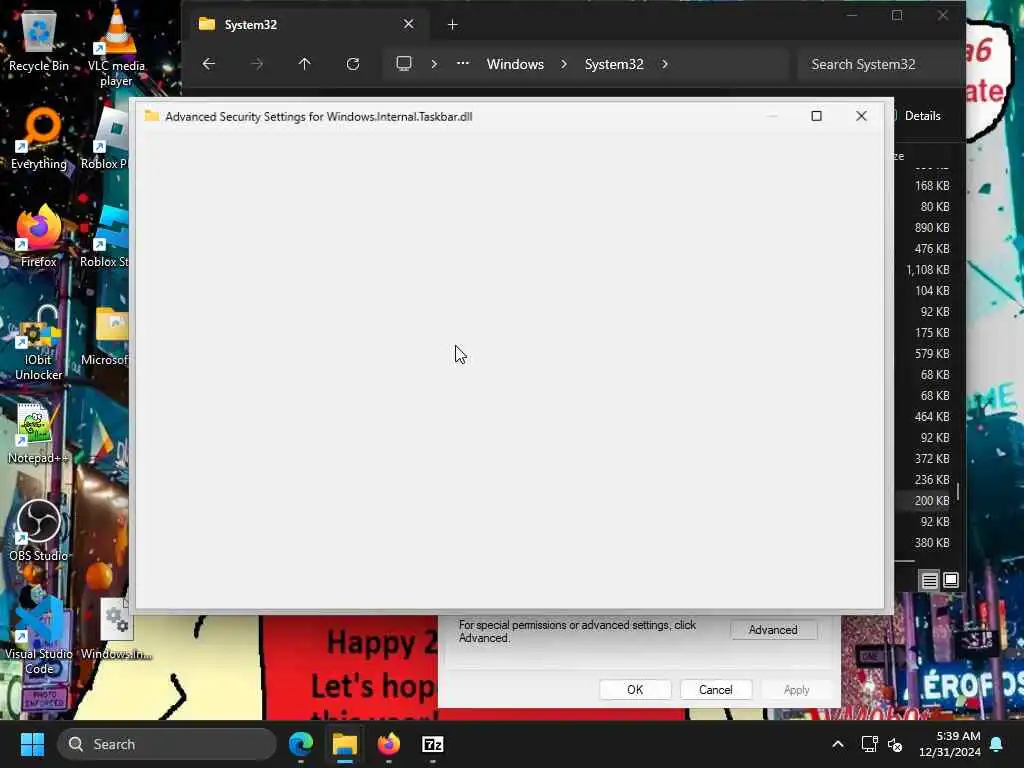Open muted volume tray icon
Screen dimensions: 1024x768
[x=895, y=744]
